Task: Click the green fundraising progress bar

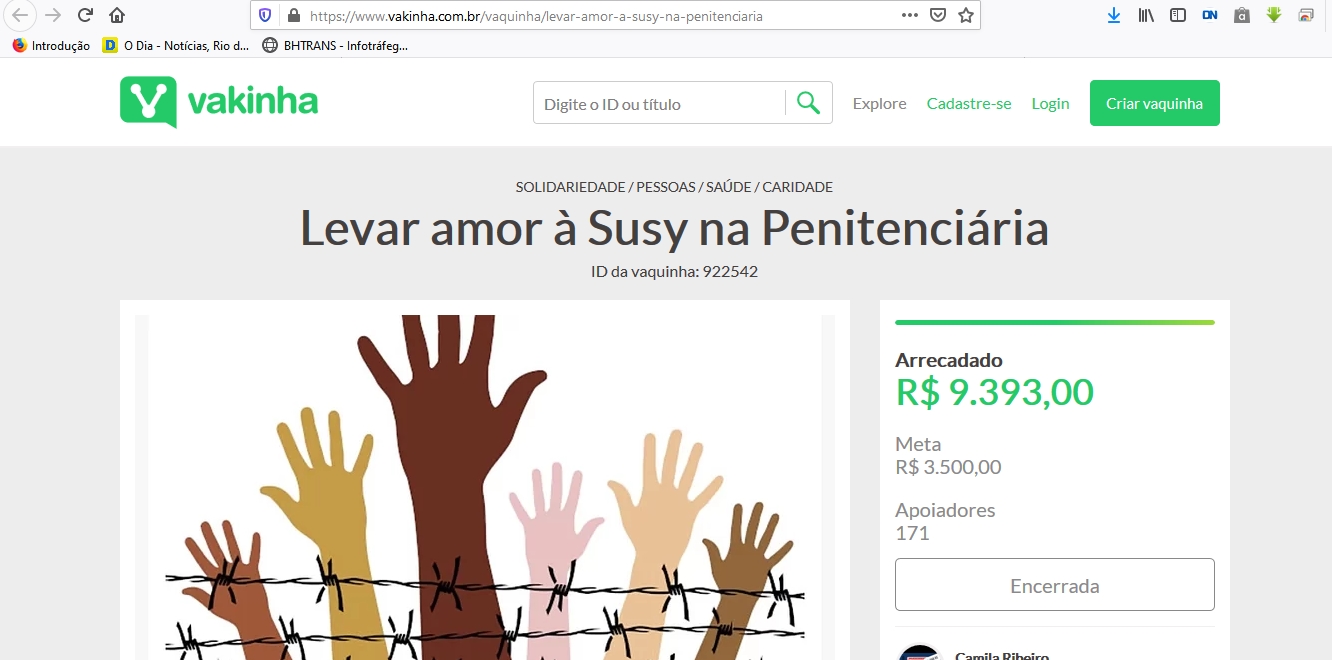Action: 1055,322
